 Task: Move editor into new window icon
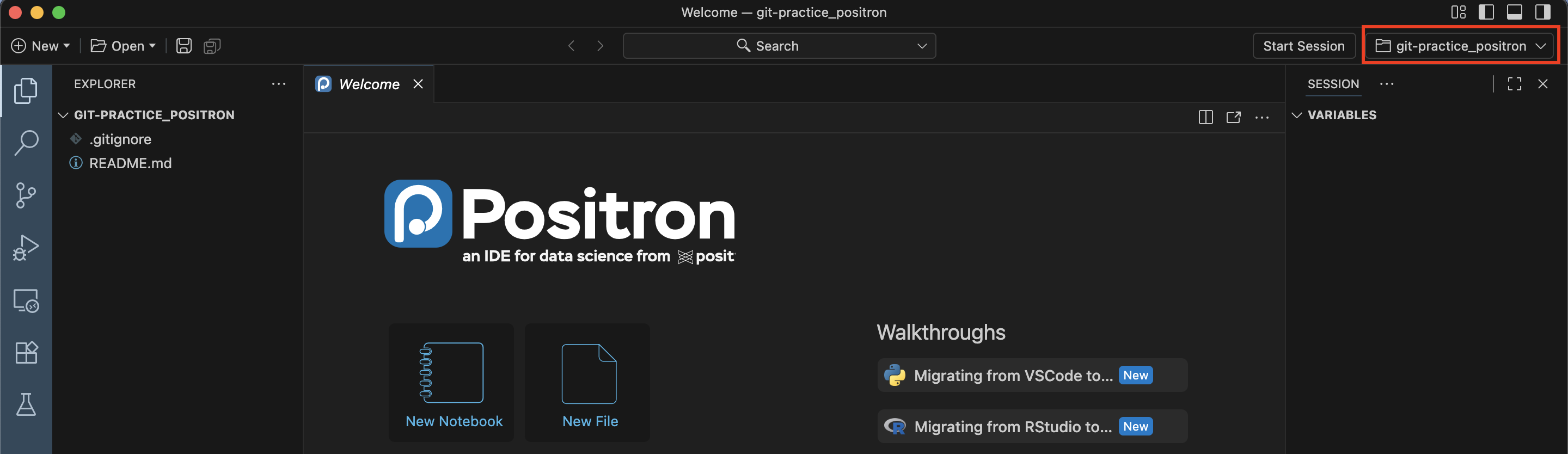(1234, 117)
